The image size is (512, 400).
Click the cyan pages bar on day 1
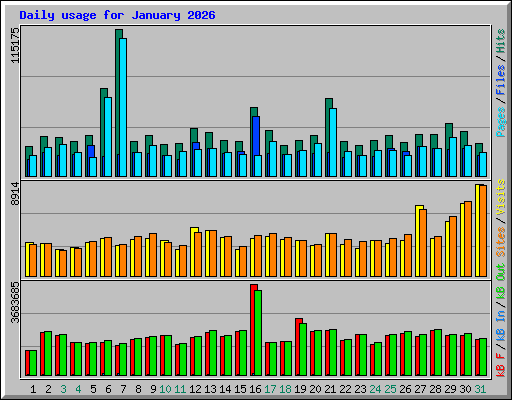(x=33, y=166)
